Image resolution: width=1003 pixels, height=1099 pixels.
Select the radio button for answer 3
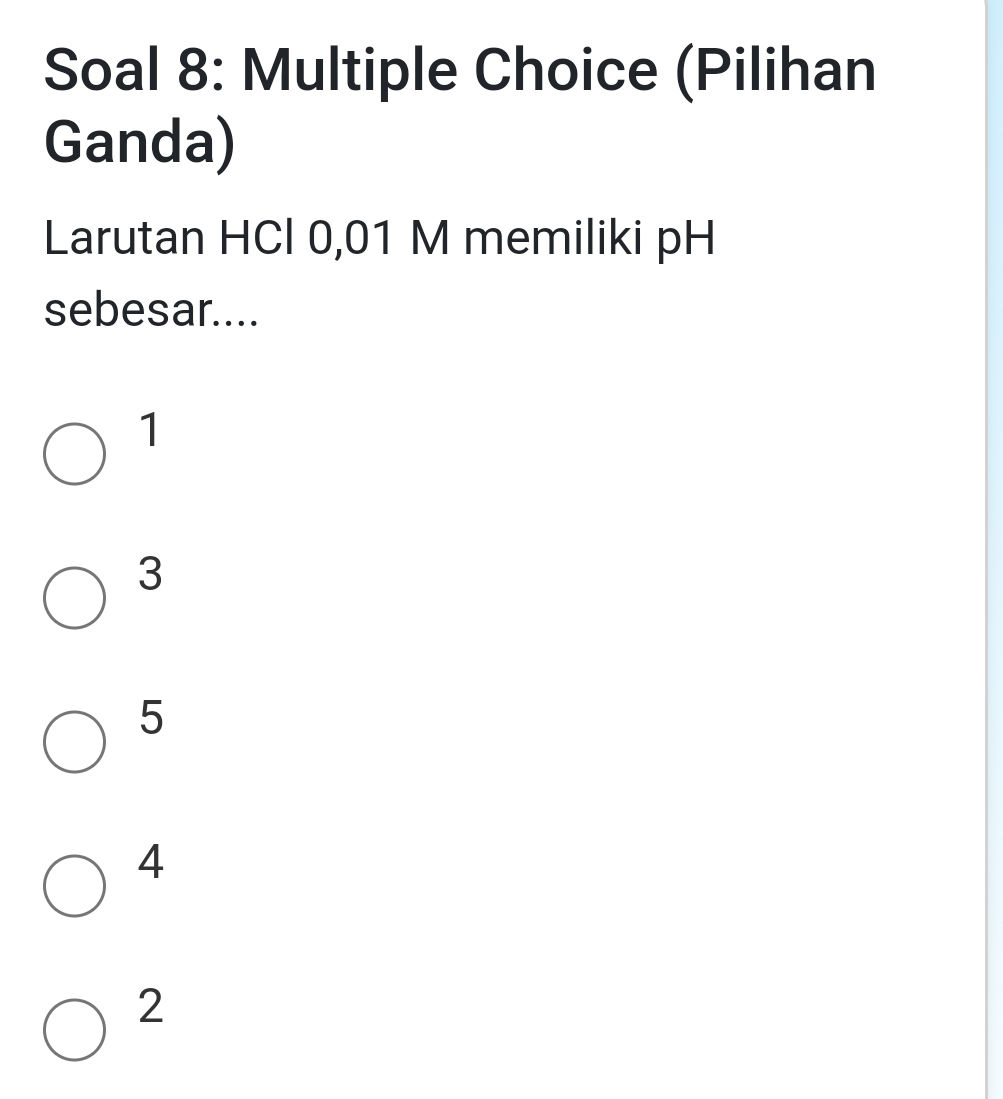click(x=74, y=597)
